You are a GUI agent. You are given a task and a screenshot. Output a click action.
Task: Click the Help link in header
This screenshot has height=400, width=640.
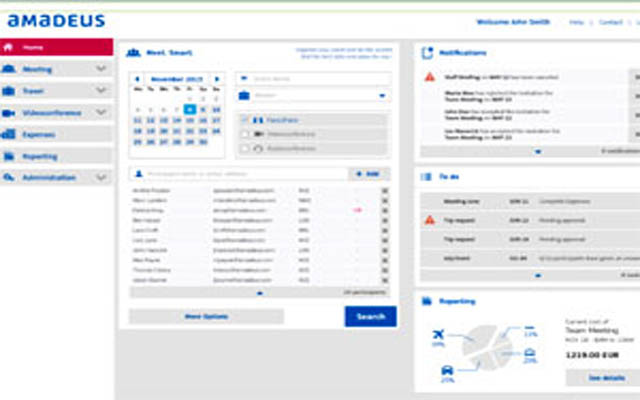coord(576,22)
